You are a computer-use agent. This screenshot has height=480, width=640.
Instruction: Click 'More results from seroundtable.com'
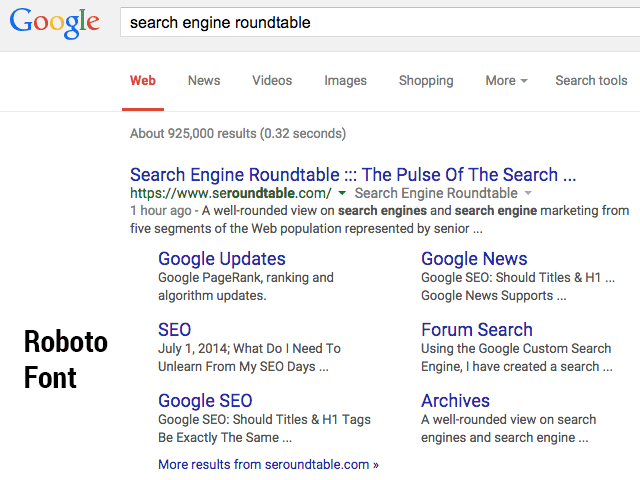point(268,465)
